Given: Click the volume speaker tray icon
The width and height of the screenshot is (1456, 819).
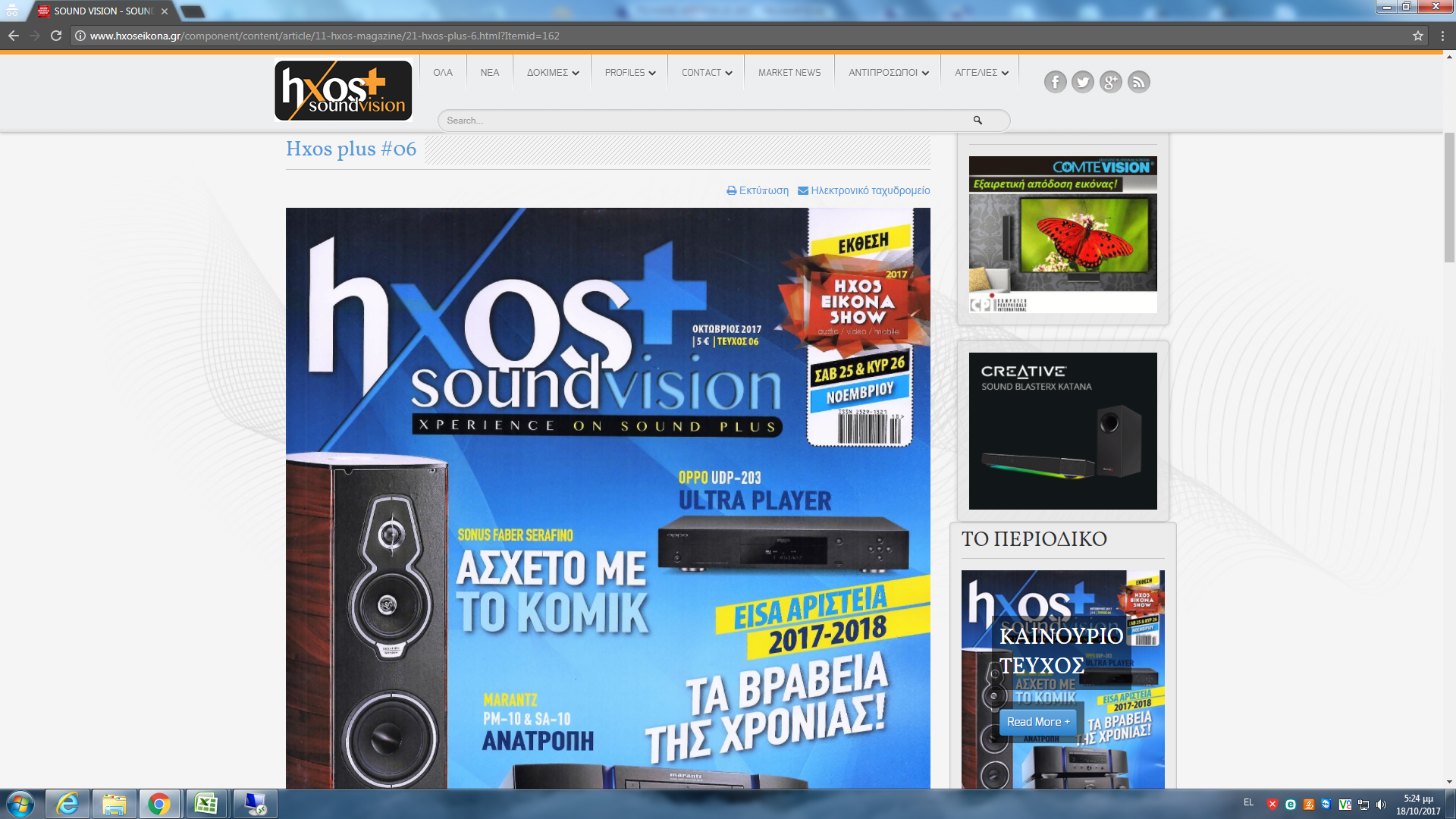Looking at the screenshot, I should (x=1381, y=805).
